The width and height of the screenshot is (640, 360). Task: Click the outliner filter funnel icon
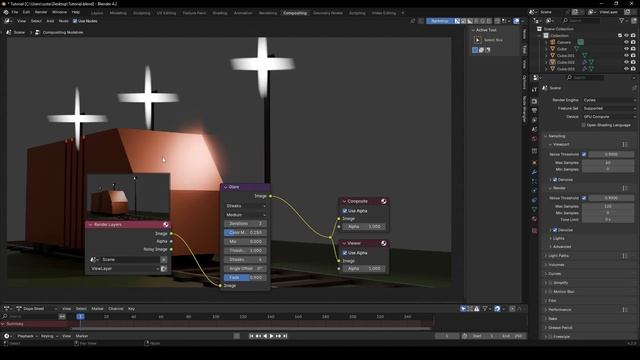click(x=622, y=20)
